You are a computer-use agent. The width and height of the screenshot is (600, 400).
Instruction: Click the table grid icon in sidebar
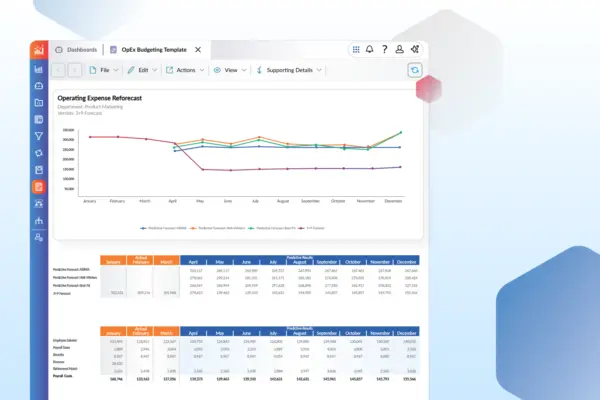tap(39, 119)
